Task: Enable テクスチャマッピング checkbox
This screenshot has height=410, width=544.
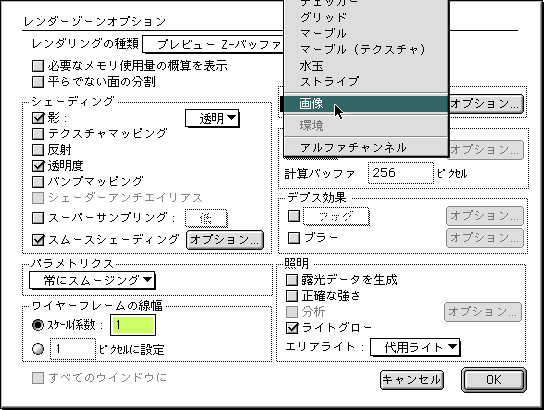Action: coord(38,134)
